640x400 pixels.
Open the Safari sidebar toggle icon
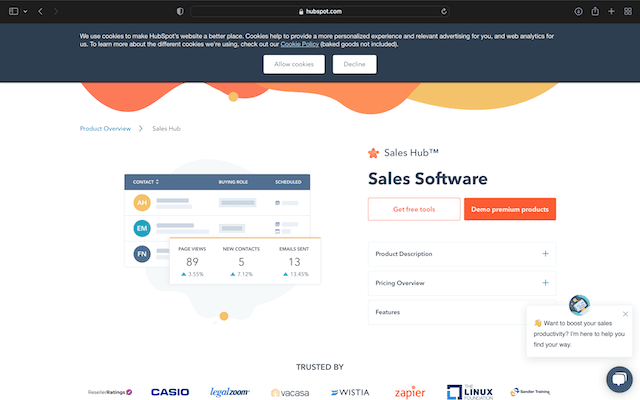point(13,11)
